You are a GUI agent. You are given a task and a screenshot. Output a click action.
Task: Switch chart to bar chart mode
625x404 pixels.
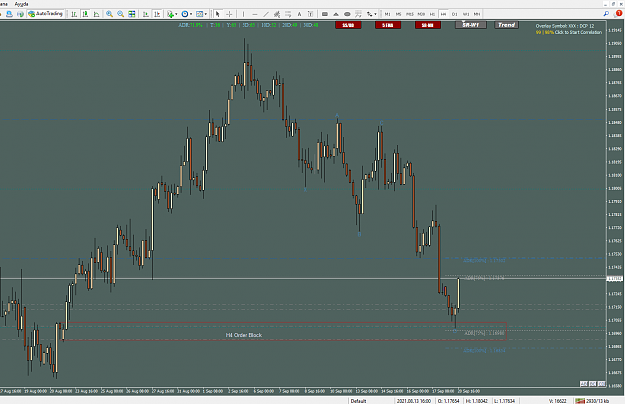point(74,14)
